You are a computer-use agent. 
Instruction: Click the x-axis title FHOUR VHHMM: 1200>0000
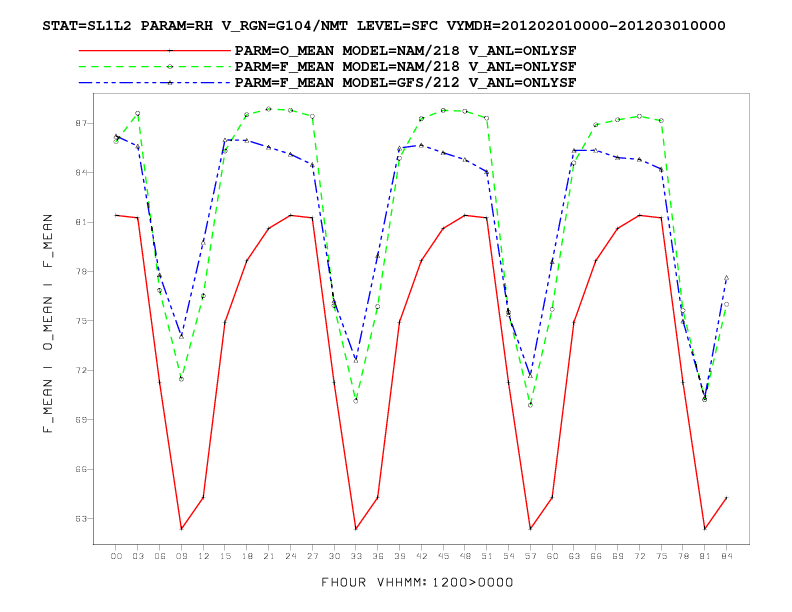[x=417, y=582]
